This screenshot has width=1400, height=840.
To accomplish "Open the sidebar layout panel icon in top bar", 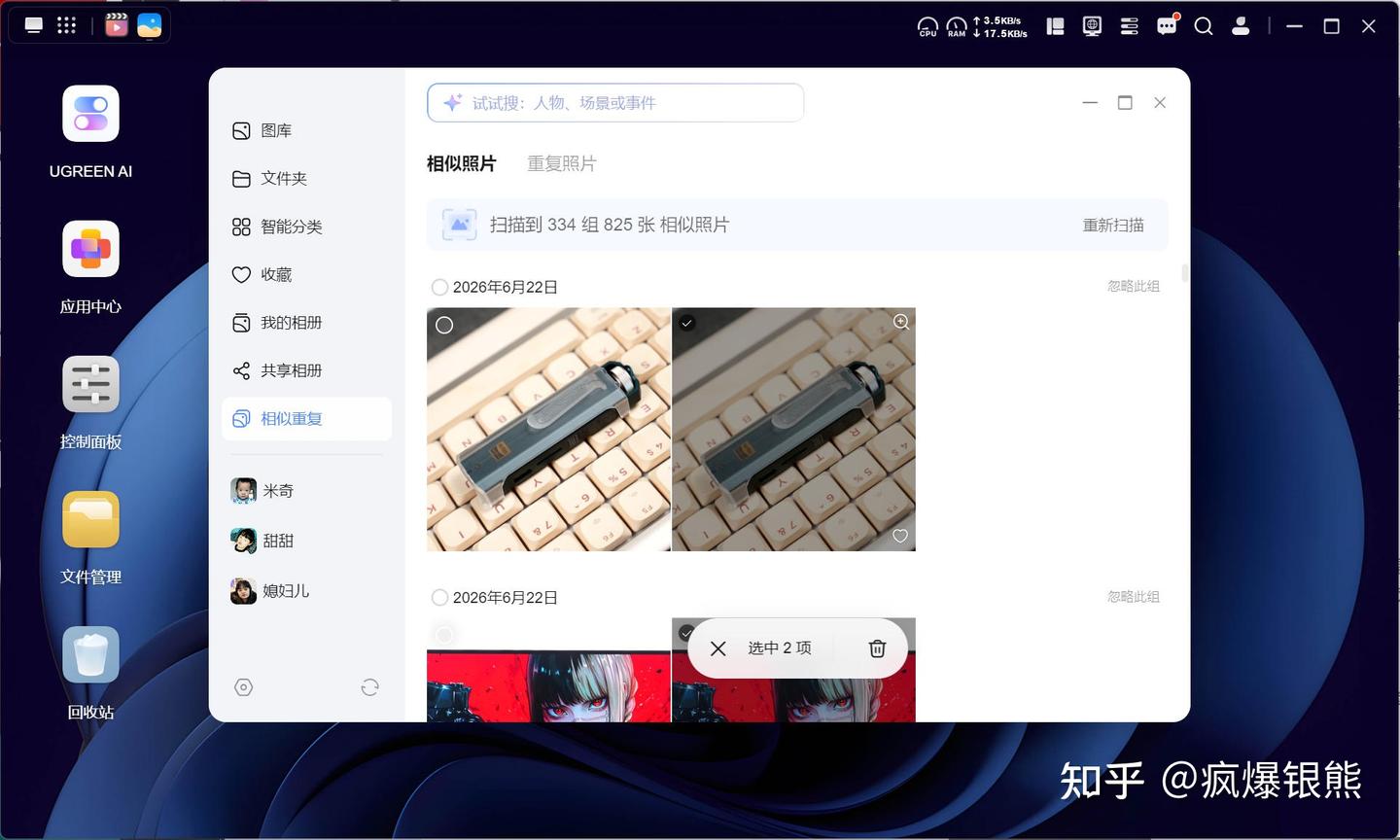I will pos(1055,26).
